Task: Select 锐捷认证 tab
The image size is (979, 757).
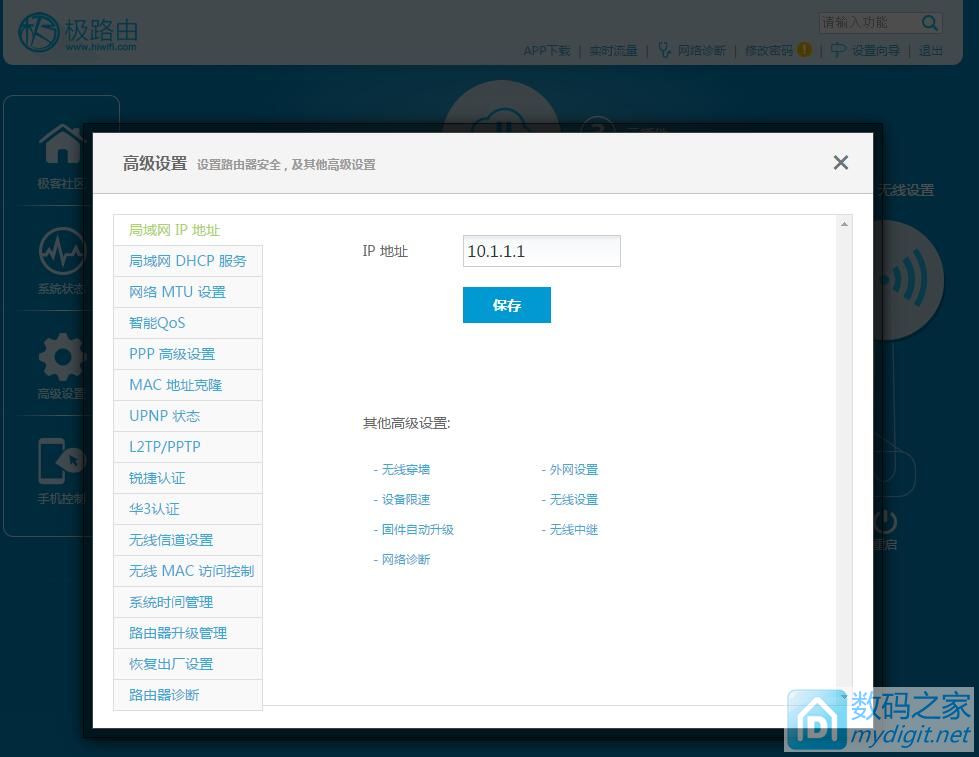Action: 188,478
